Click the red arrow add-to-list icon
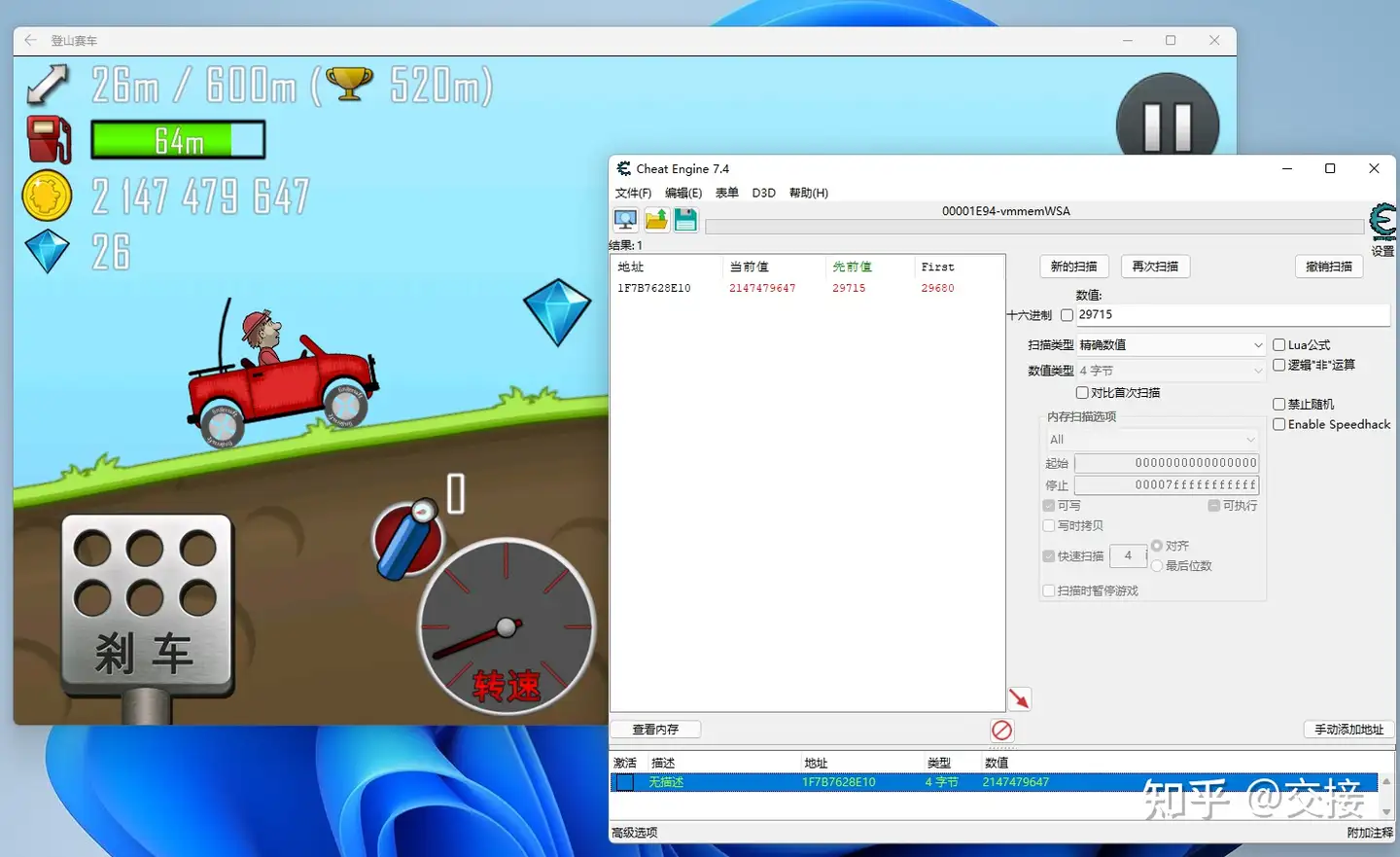Image resolution: width=1400 pixels, height=857 pixels. (1019, 698)
